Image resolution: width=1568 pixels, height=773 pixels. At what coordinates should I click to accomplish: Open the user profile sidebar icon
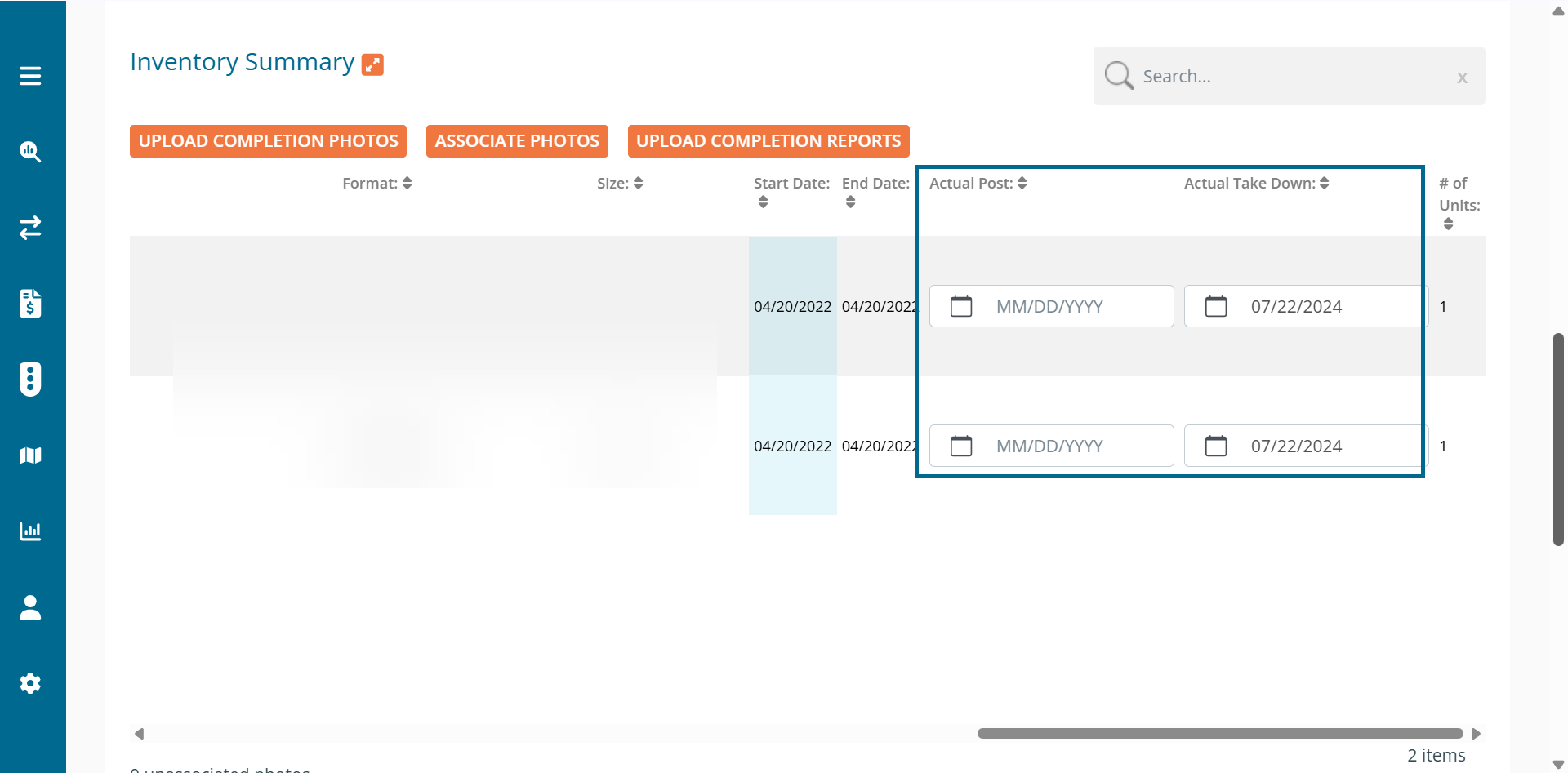tap(30, 607)
